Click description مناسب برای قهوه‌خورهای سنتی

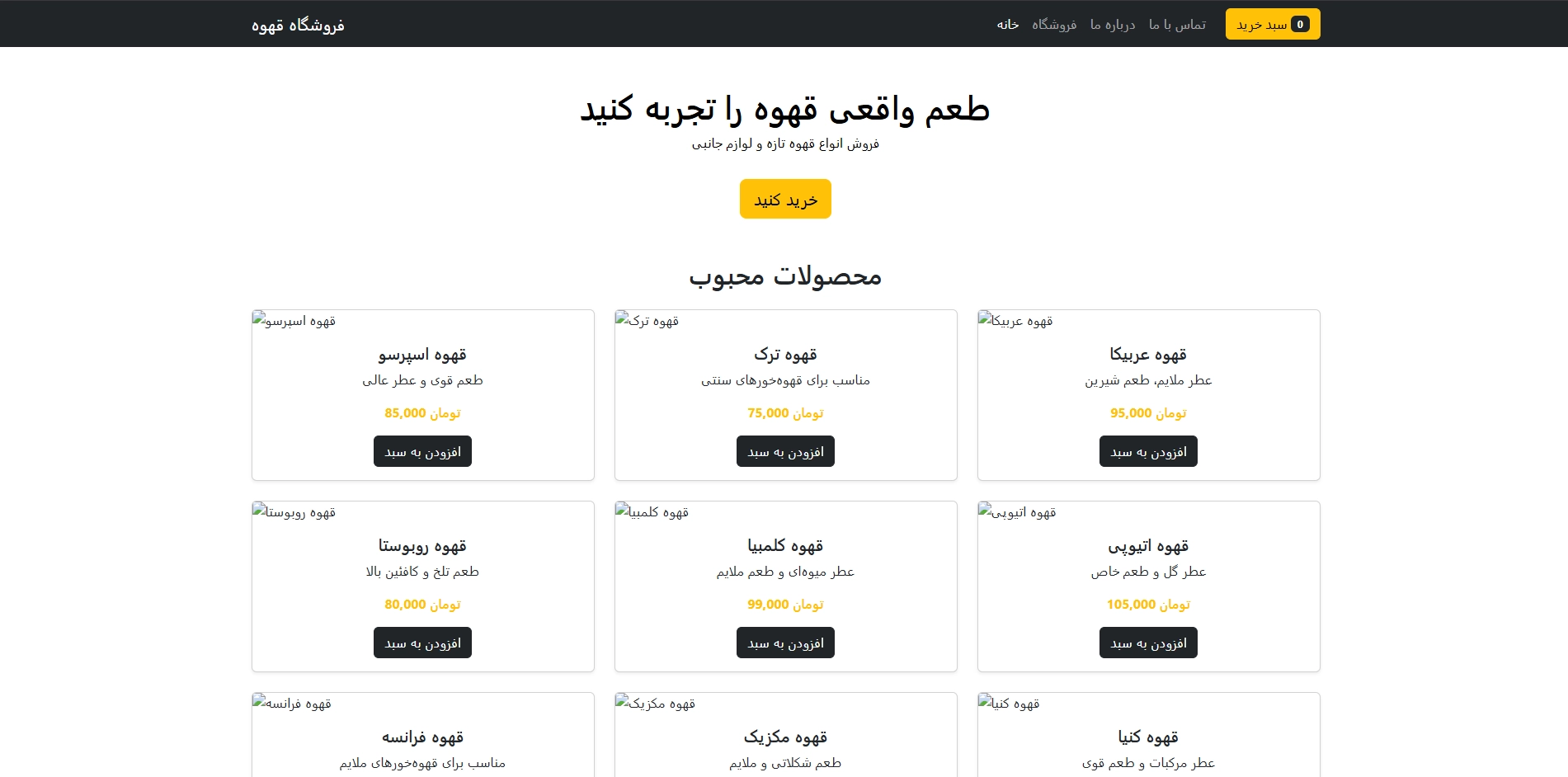point(785,379)
